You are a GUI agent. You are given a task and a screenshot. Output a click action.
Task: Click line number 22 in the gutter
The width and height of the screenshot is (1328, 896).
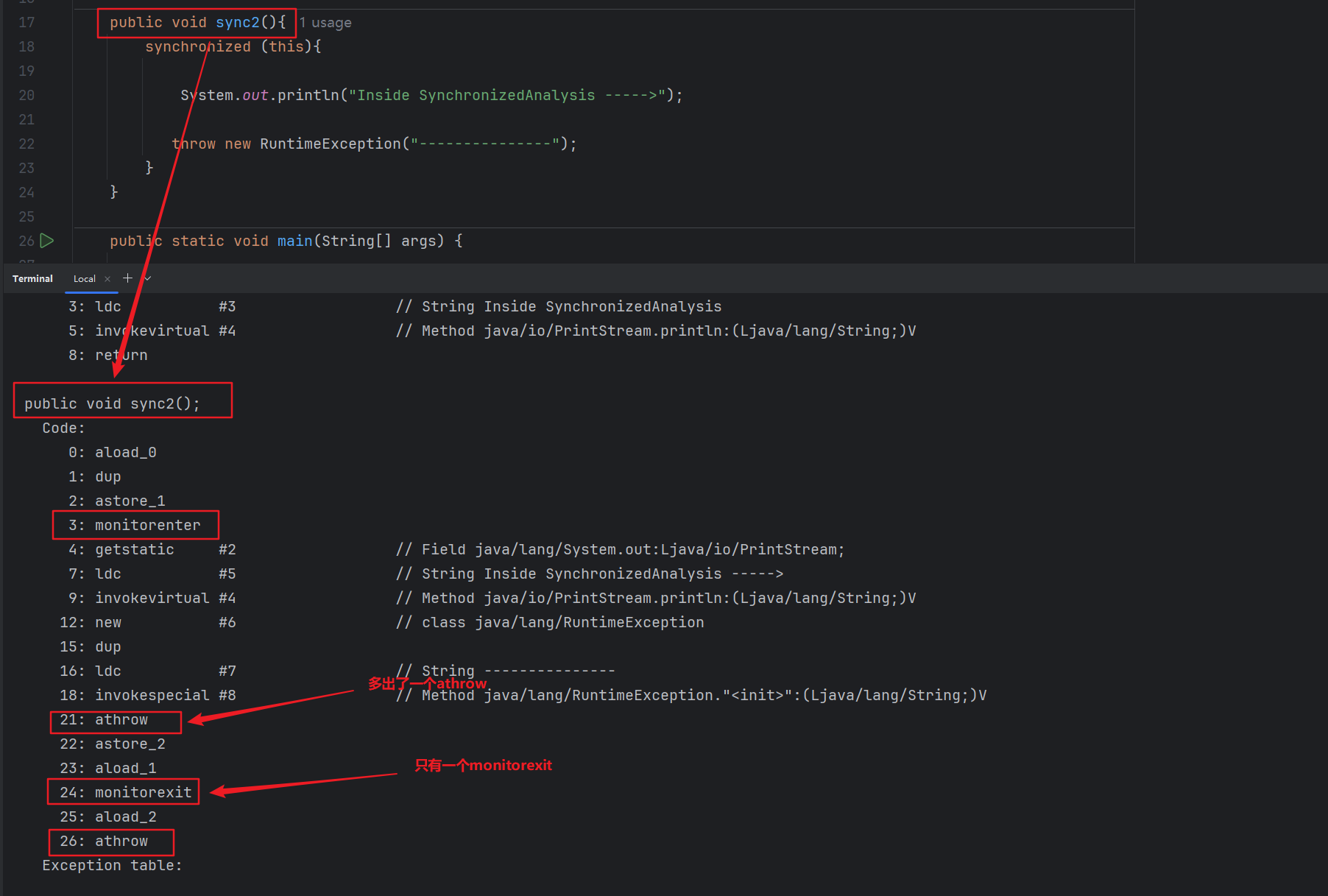tap(27, 144)
